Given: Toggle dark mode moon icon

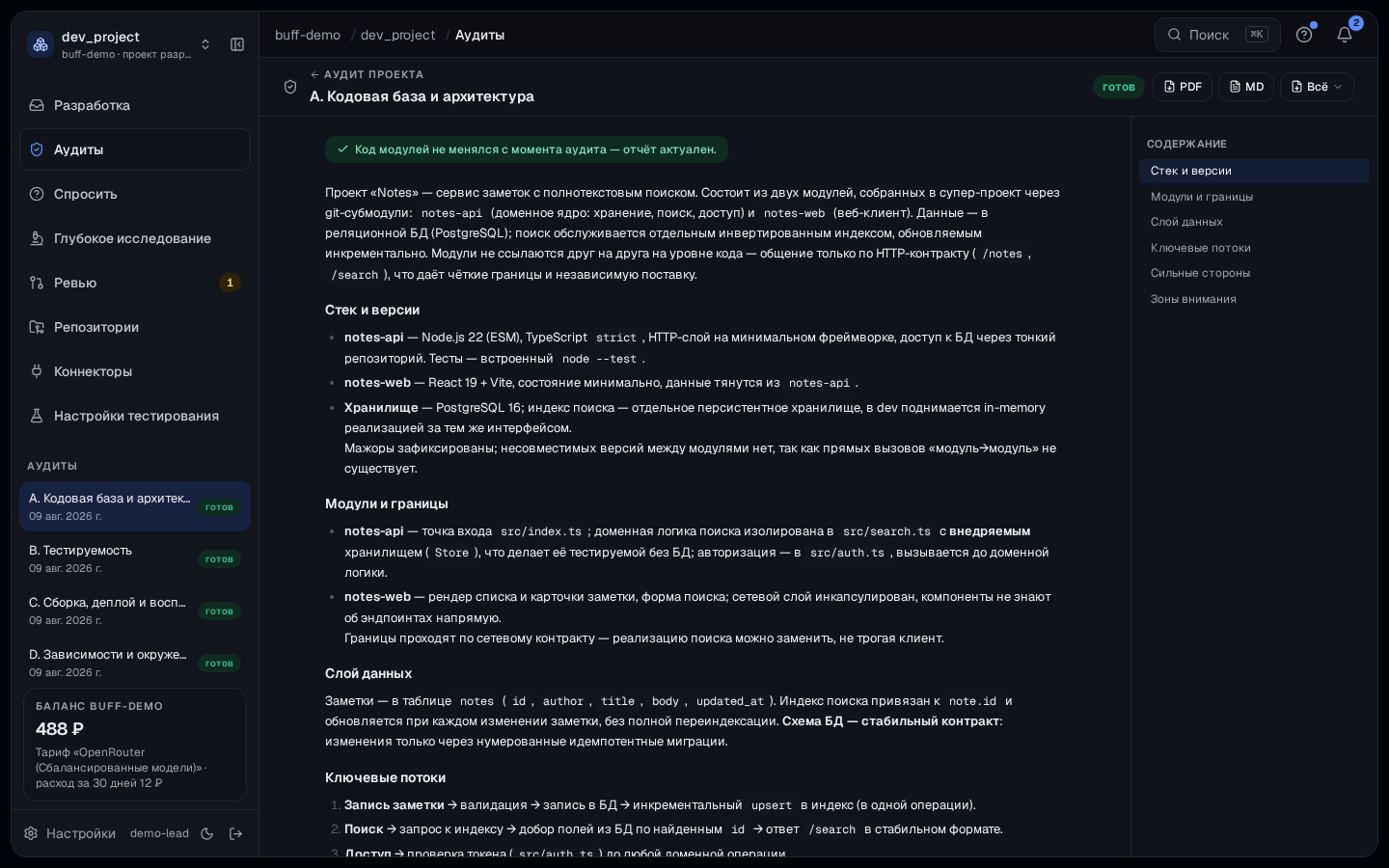Looking at the screenshot, I should pos(206,833).
